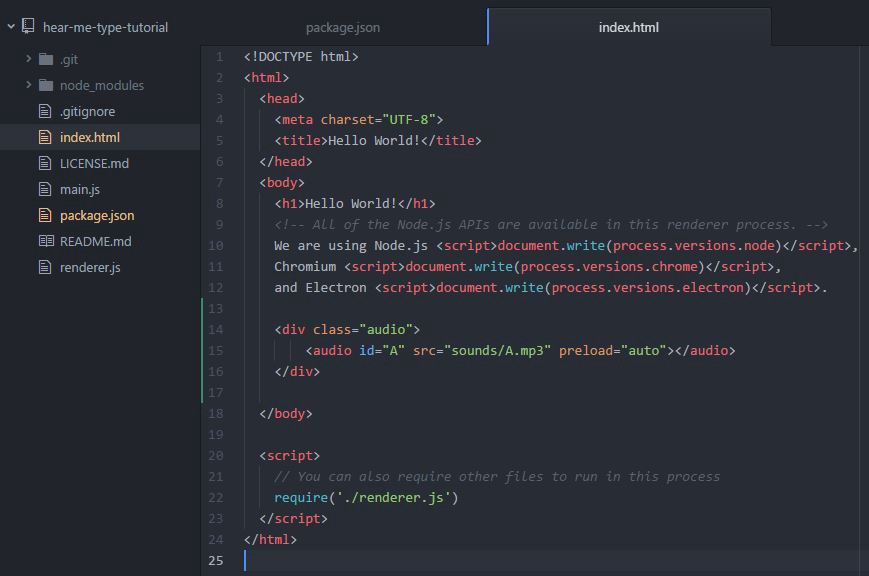Viewport: 869px width, 576px height.
Task: Open package.json from the tree view
Action: click(97, 215)
